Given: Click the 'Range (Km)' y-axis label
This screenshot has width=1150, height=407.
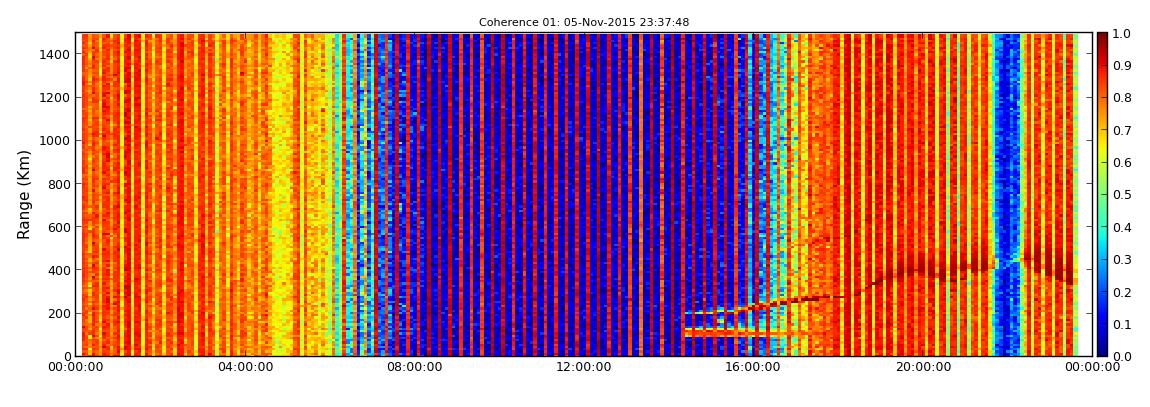Looking at the screenshot, I should (x=24, y=194).
